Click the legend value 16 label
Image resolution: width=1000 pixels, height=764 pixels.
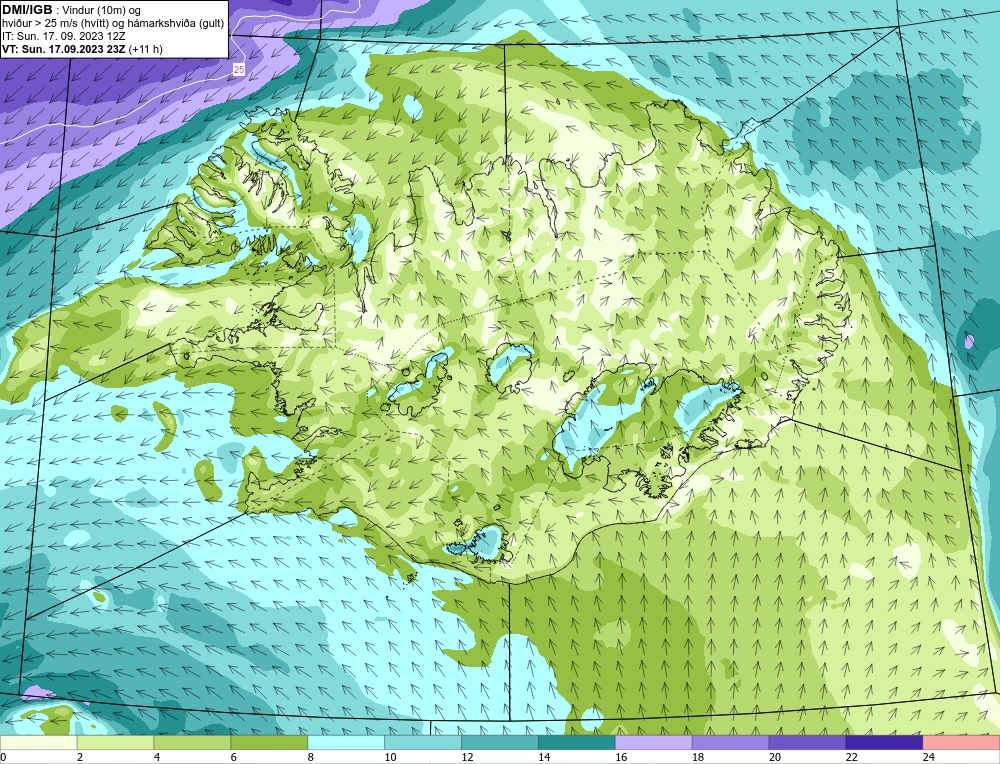[x=621, y=757]
